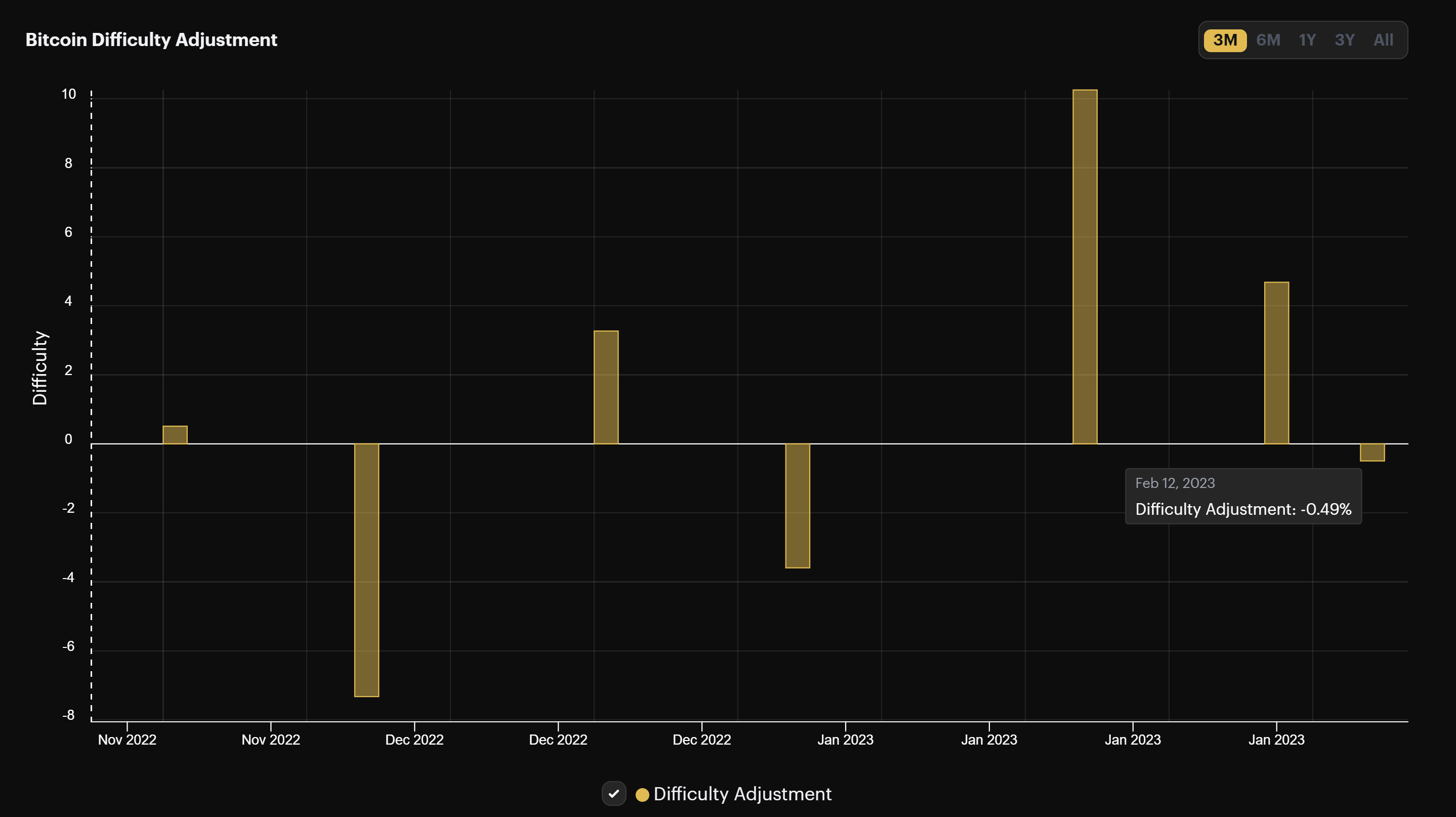The height and width of the screenshot is (817, 1456).
Task: Click the Jan 2023 label under the tallest bar
Action: tap(1134, 740)
